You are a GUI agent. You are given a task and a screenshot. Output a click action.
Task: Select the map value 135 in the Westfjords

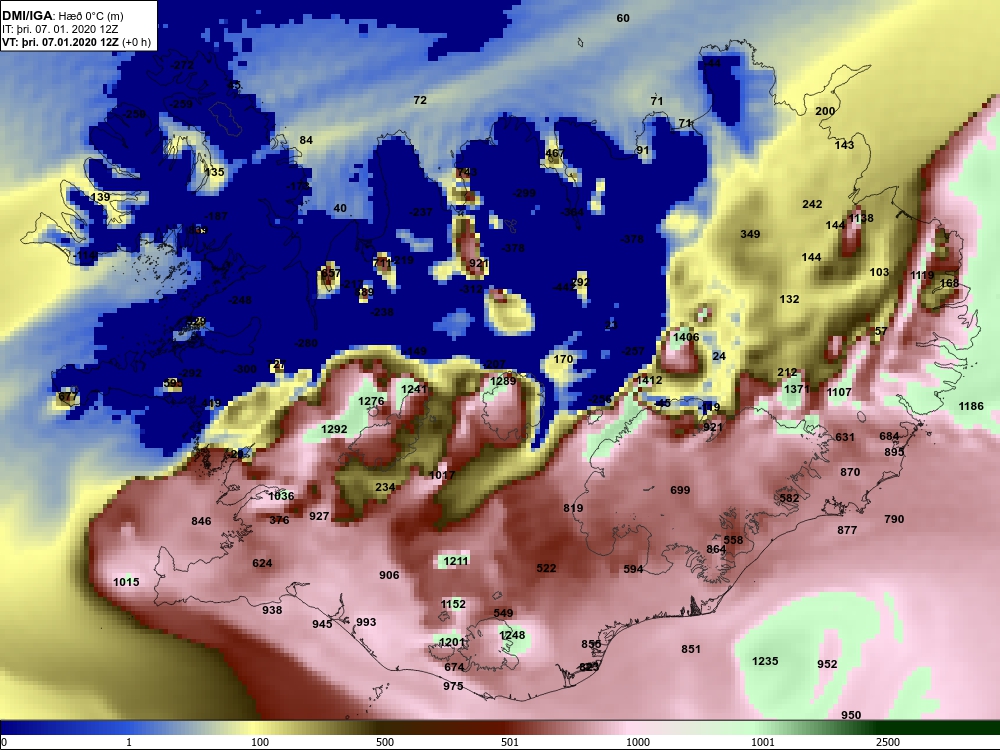214,172
